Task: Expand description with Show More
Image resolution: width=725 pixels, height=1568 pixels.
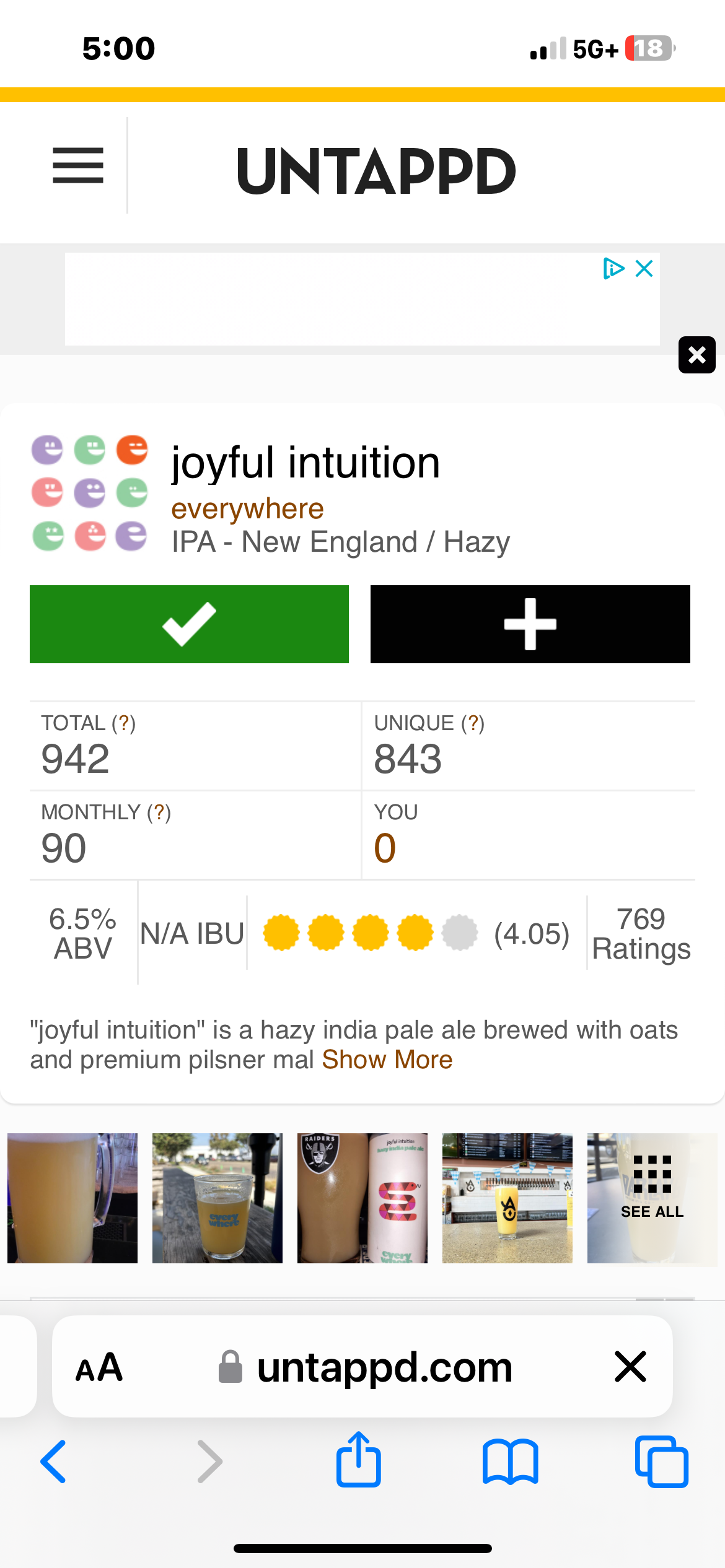Action: click(x=387, y=1060)
